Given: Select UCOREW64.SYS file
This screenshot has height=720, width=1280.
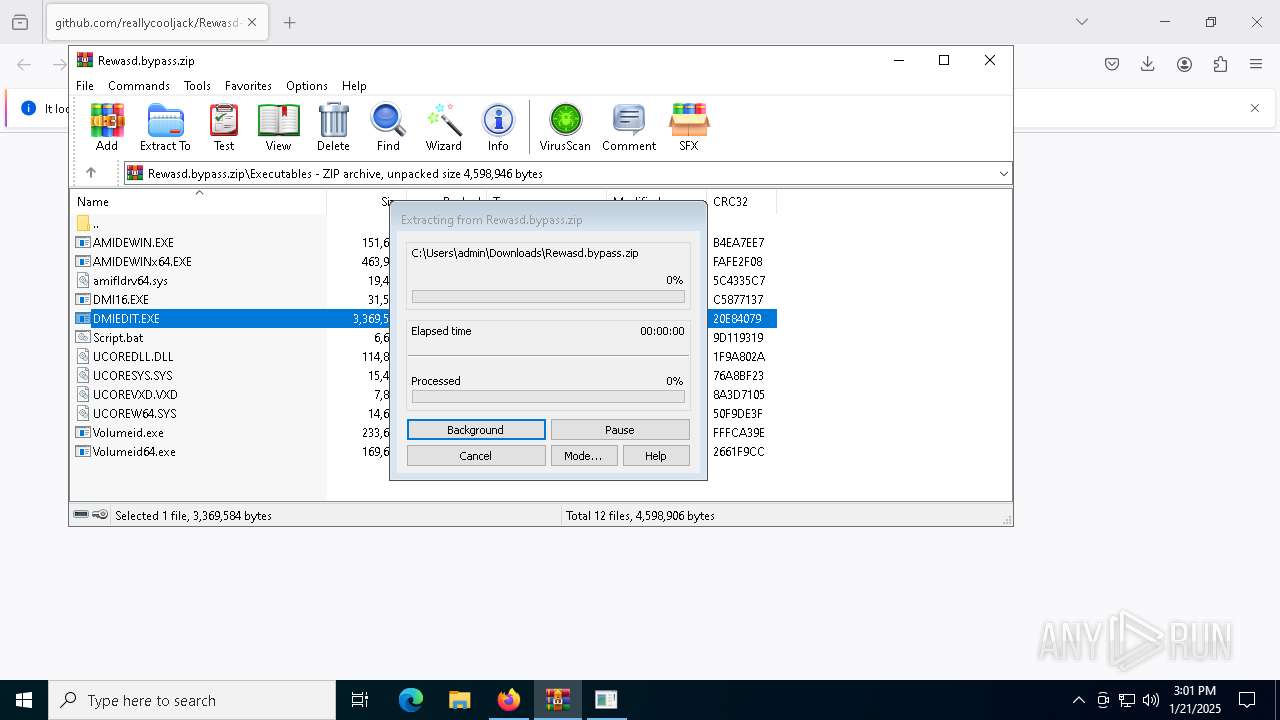Looking at the screenshot, I should coord(134,414).
